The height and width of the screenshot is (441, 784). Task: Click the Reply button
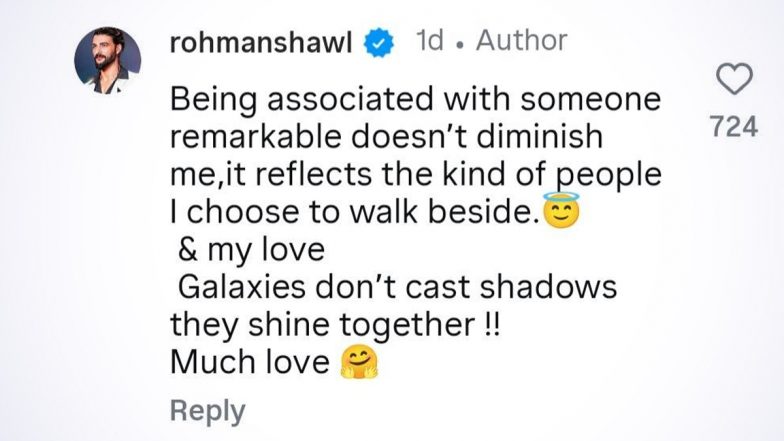coord(207,411)
